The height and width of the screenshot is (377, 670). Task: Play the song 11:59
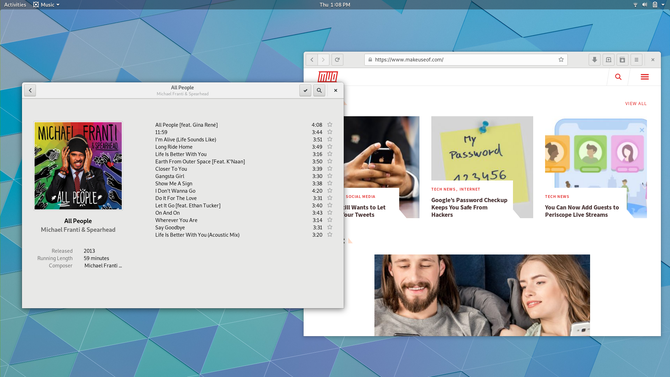161,132
